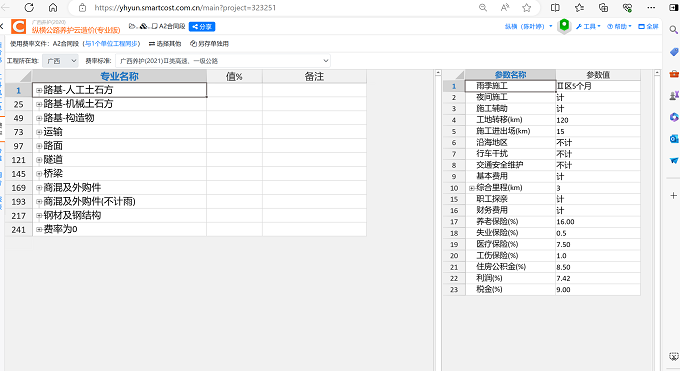Open the 工具 menu

(x=588, y=26)
